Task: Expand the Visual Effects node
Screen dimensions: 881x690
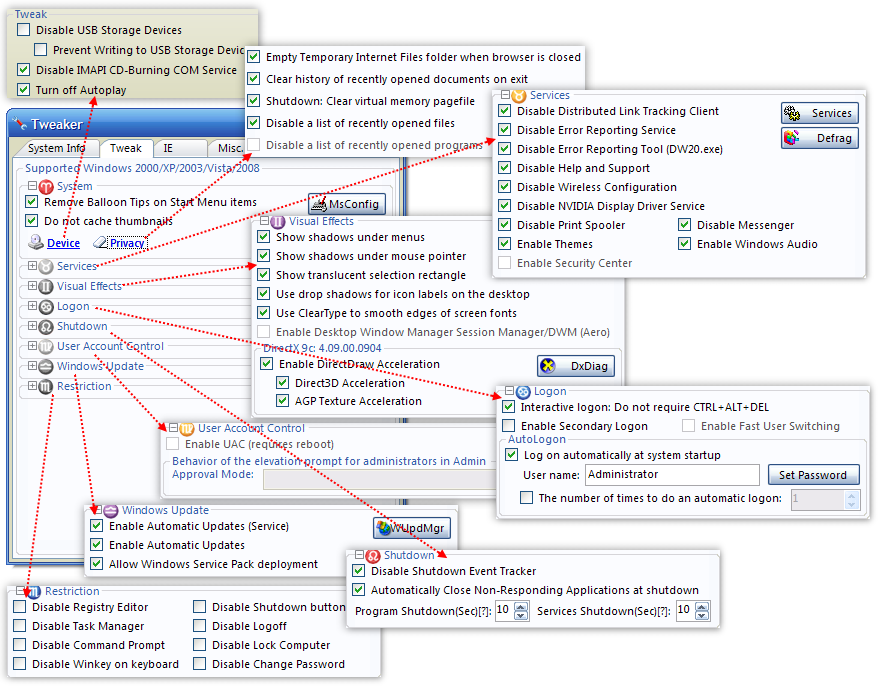Action: (32, 285)
